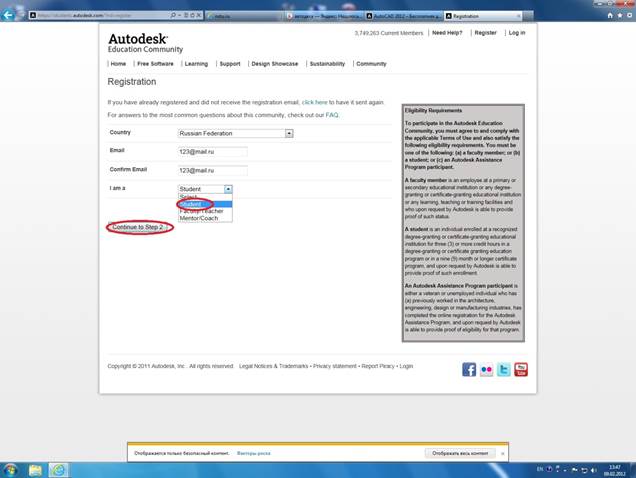This screenshot has width=636, height=478.
Task: Click the search magnifier in the address bar
Action: (x=174, y=15)
